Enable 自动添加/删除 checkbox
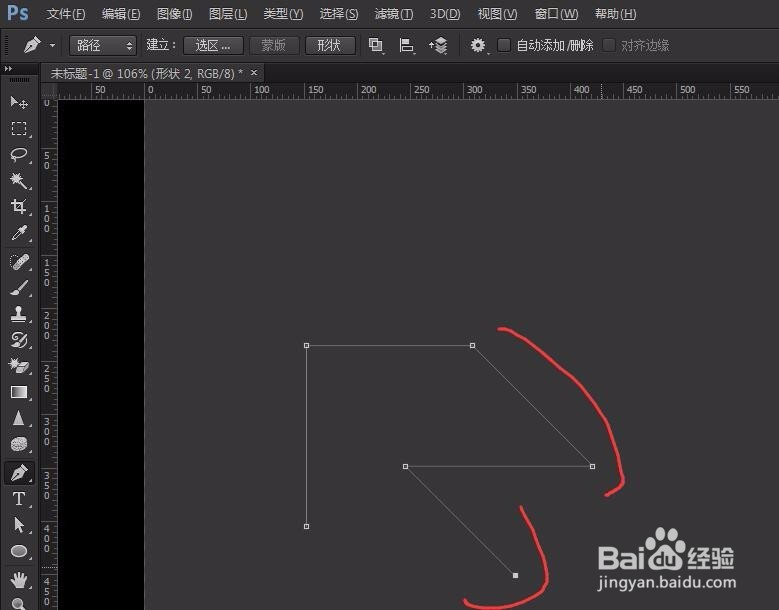This screenshot has height=610, width=779. pos(504,45)
